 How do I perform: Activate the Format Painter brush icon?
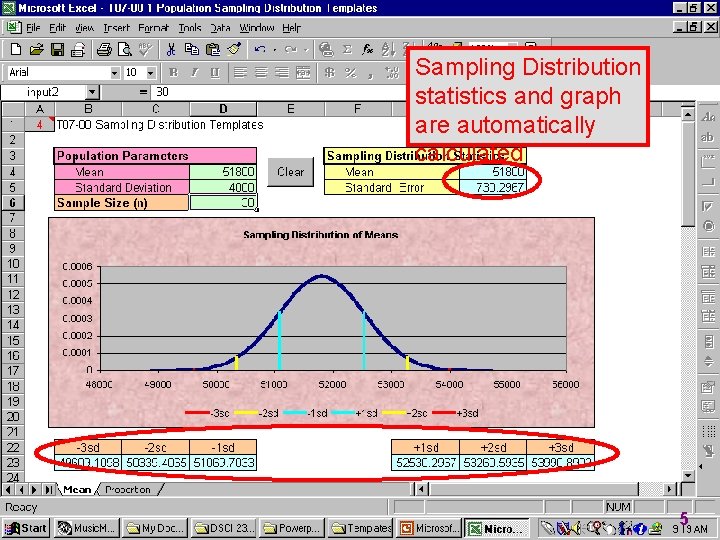coord(234,49)
